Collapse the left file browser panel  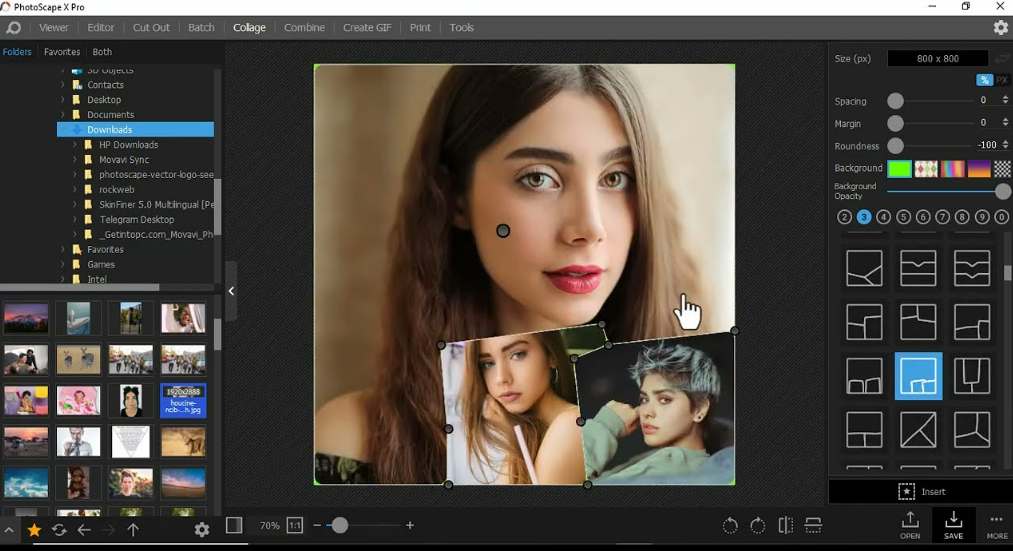click(231, 291)
